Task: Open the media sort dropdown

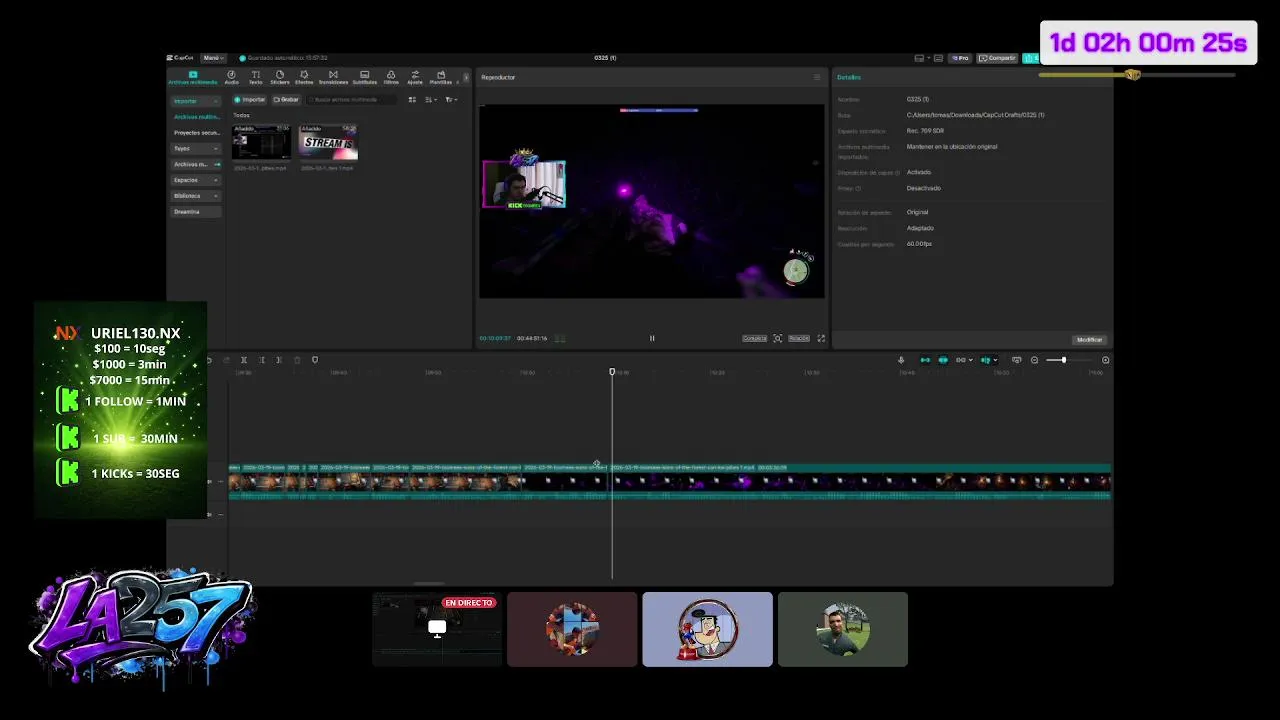Action: click(x=431, y=99)
